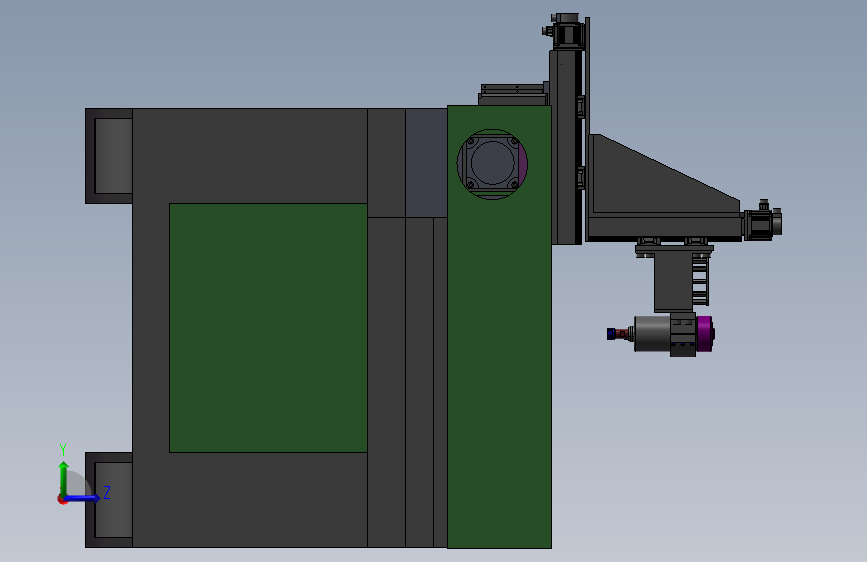Select the circular motor flange on the green panel
867x562 pixels.
click(492, 164)
